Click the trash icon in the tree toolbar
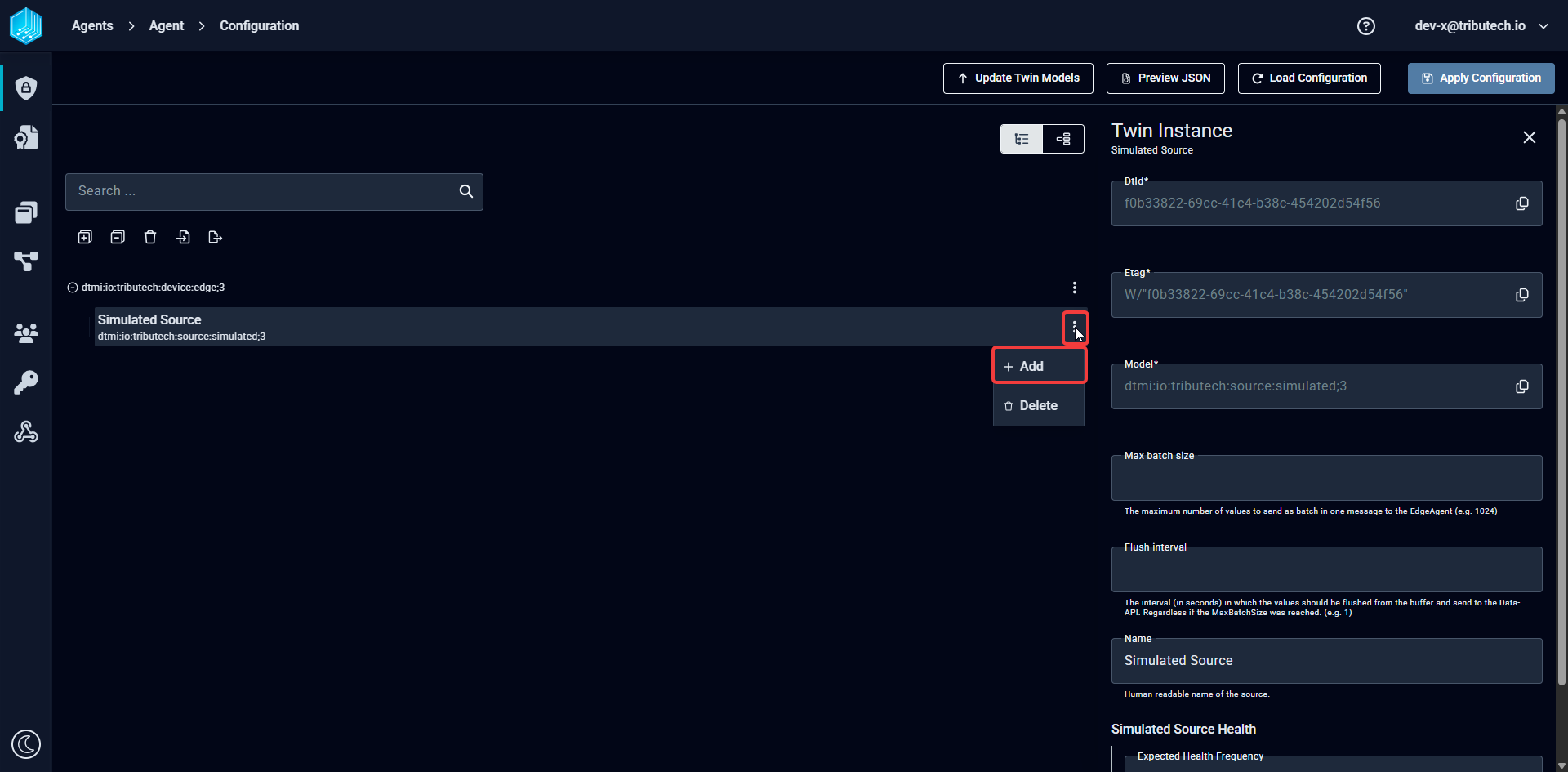 coord(150,237)
